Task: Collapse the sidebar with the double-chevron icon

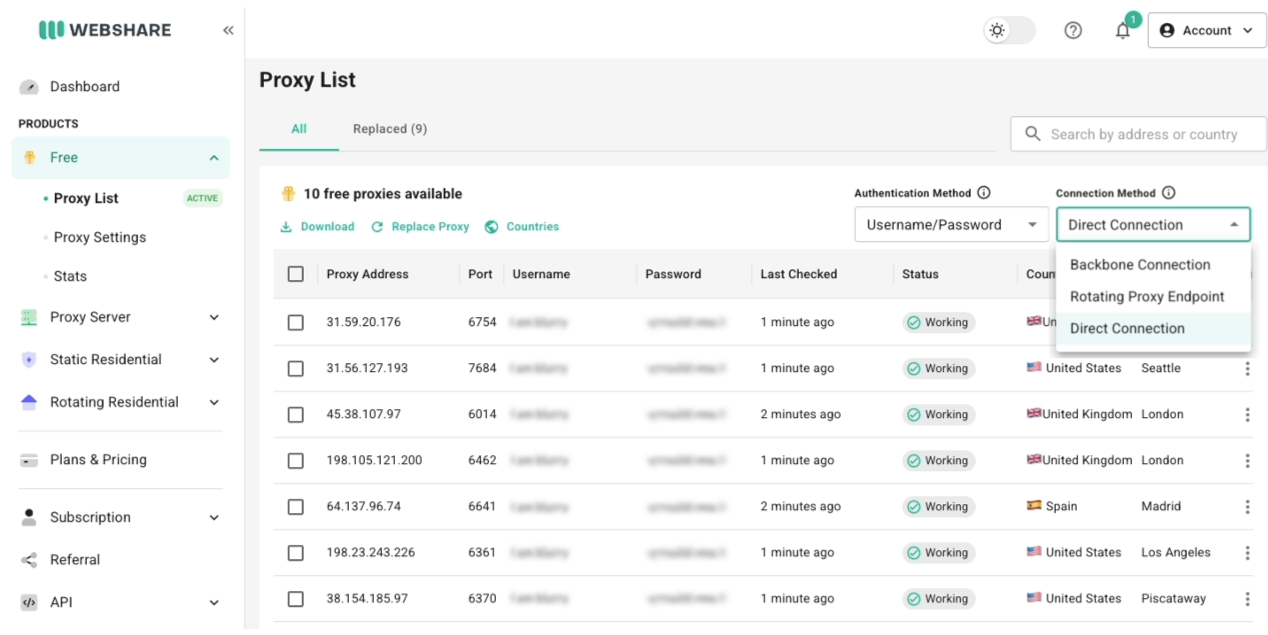Action: pyautogui.click(x=228, y=30)
